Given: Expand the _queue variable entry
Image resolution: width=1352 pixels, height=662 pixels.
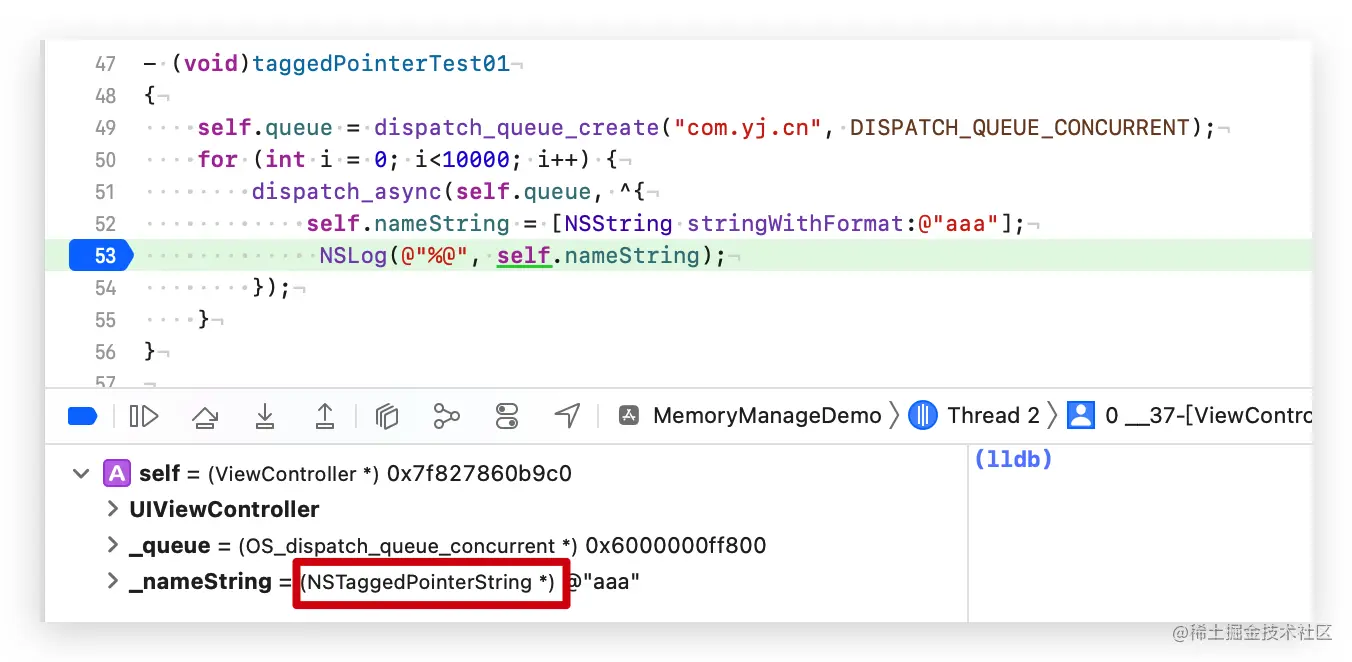Looking at the screenshot, I should pyautogui.click(x=112, y=545).
